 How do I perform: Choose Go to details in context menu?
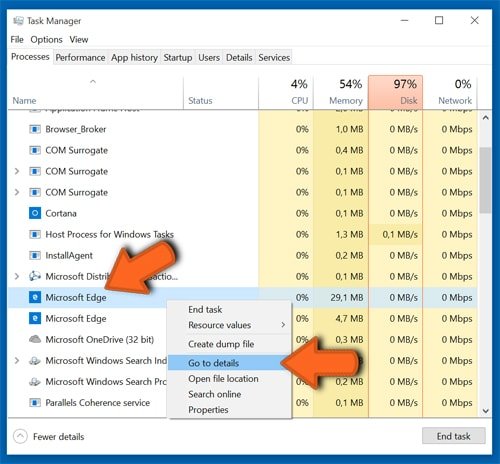tap(229, 363)
